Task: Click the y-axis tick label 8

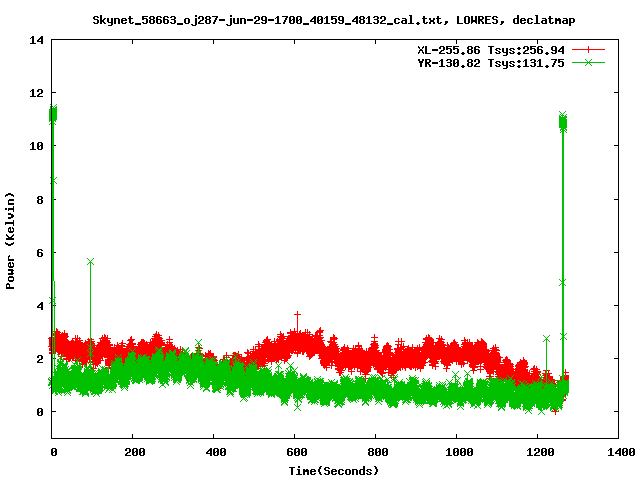Action: (x=40, y=200)
